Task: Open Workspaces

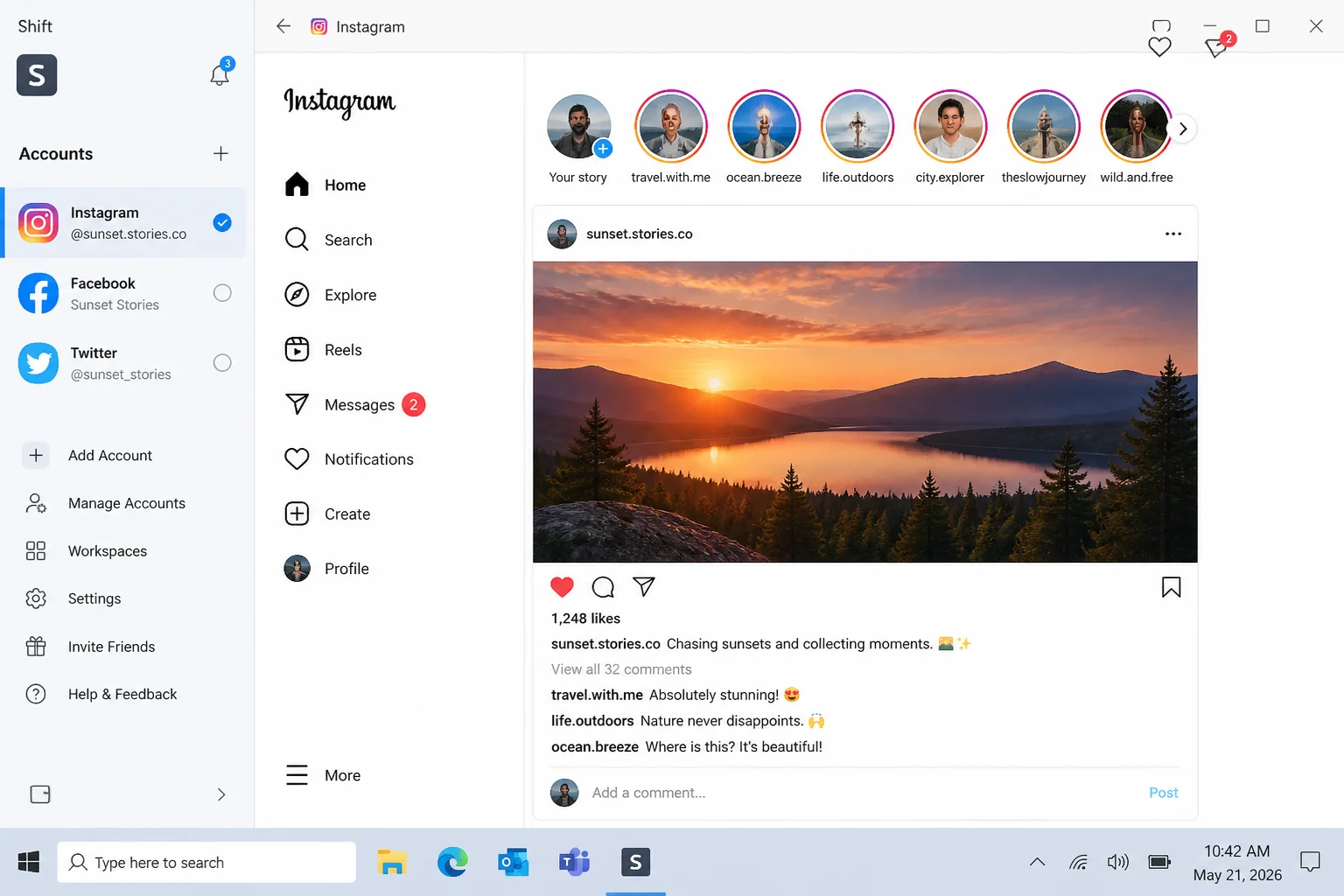Action: (x=86, y=551)
